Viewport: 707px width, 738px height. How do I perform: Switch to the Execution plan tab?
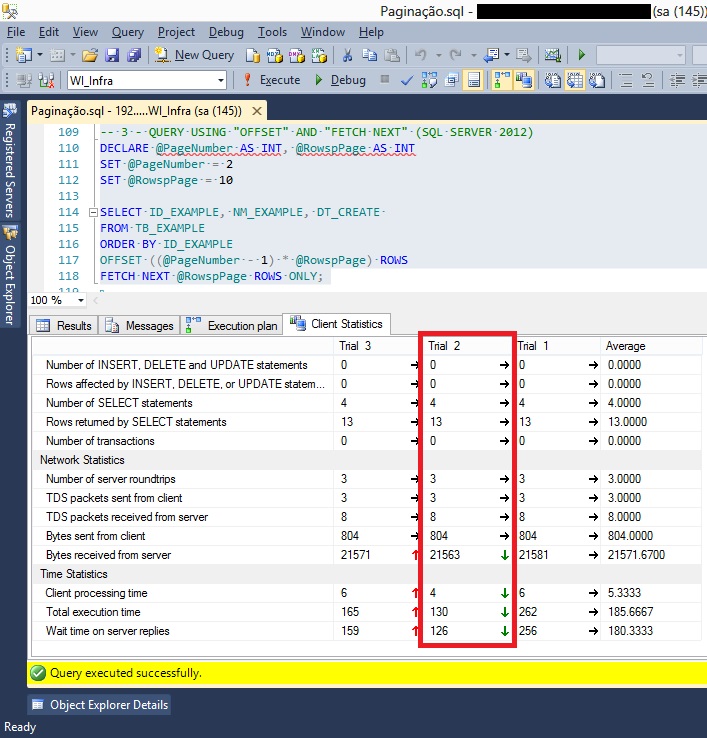pyautogui.click(x=231, y=325)
